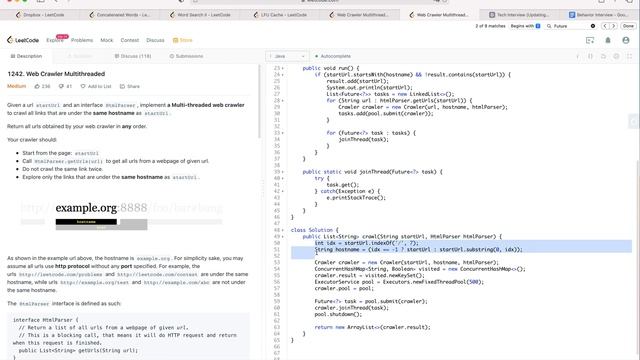Open the editor settings gear icon
Image resolution: width=640 pixels, height=360 pixels.
pyautogui.click(x=616, y=56)
